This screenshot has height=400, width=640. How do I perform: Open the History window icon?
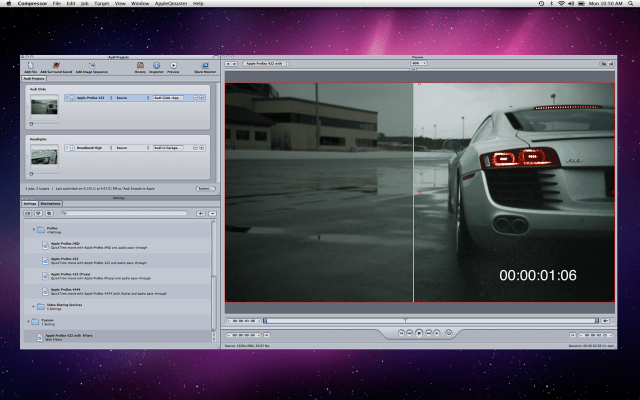pos(140,66)
